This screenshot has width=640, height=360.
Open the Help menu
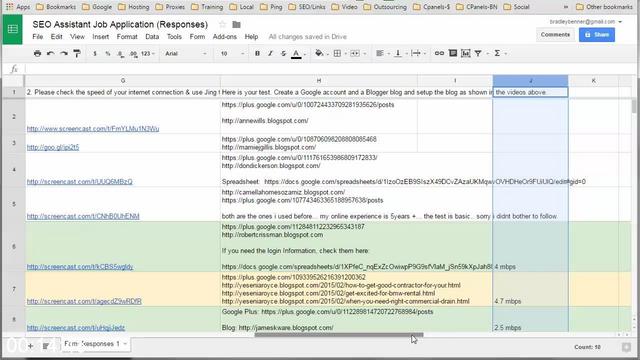coord(251,37)
